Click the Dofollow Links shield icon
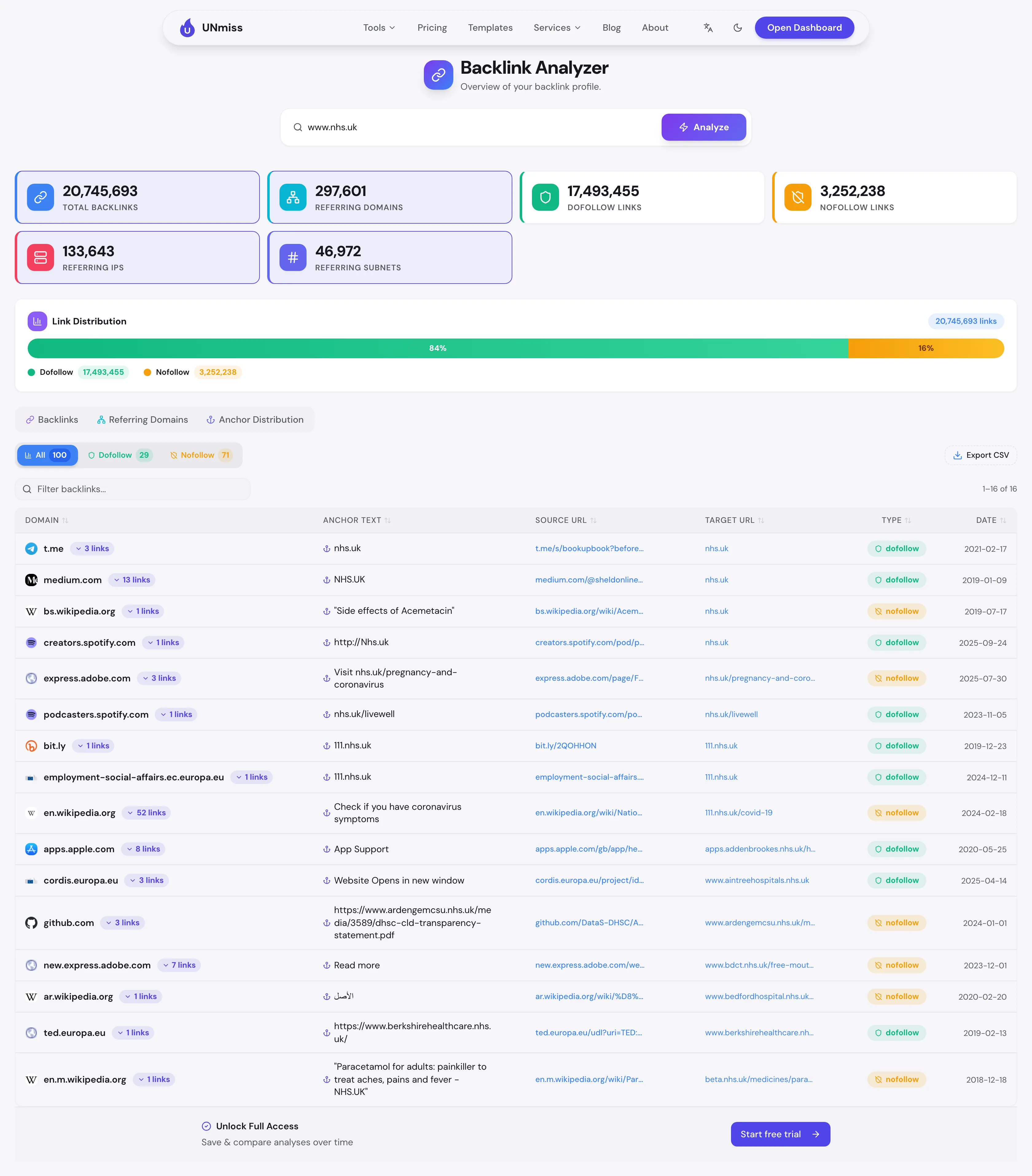1032x1176 pixels. pyautogui.click(x=545, y=197)
